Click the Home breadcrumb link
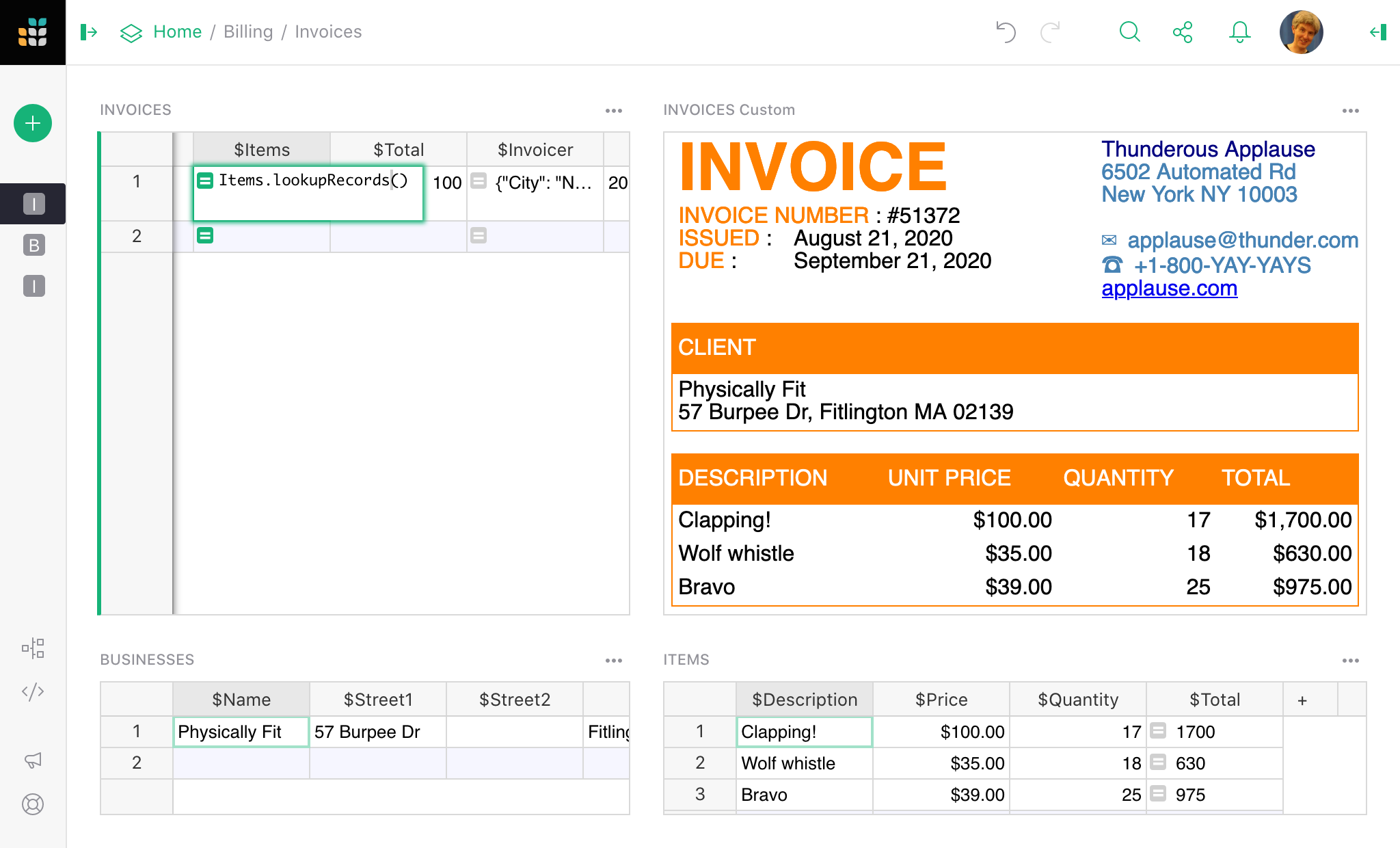This screenshot has width=1400, height=848. (x=177, y=31)
